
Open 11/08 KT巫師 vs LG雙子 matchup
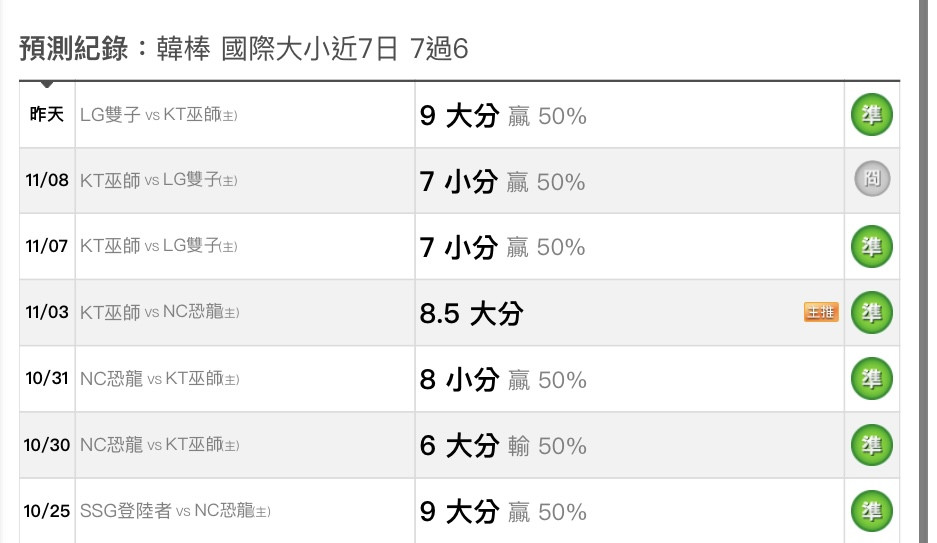point(158,180)
